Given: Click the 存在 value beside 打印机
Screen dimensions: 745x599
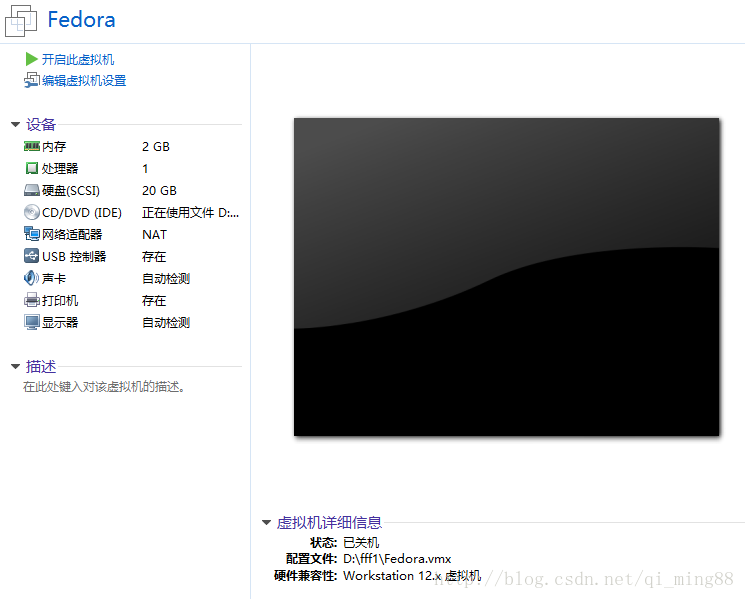Looking at the screenshot, I should coord(154,300).
